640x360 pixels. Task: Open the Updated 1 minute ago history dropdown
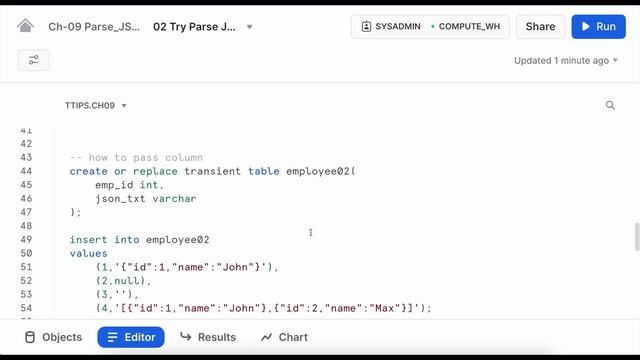tap(566, 60)
